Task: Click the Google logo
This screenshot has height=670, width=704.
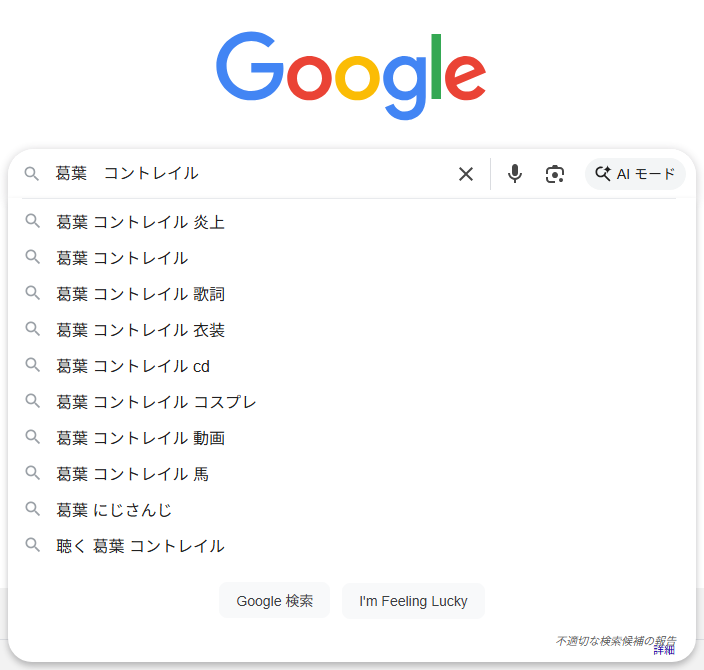Action: 351,74
